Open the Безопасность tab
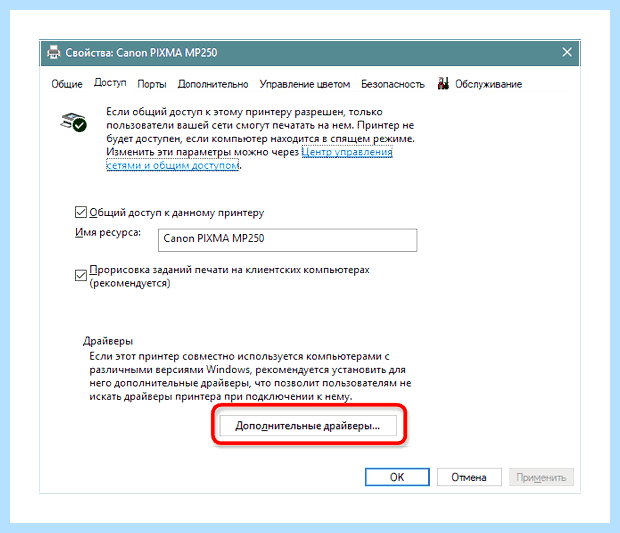The height and width of the screenshot is (533, 620). tap(393, 84)
